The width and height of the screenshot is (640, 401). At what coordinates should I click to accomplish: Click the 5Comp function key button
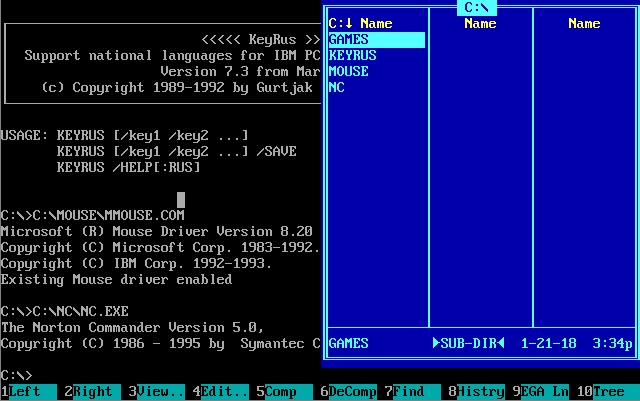[x=284, y=392]
